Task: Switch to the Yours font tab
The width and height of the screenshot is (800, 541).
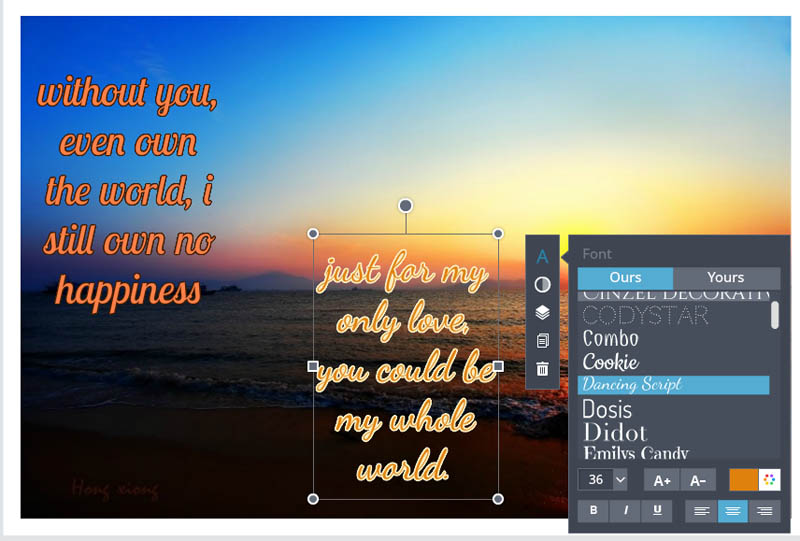Action: click(x=726, y=278)
